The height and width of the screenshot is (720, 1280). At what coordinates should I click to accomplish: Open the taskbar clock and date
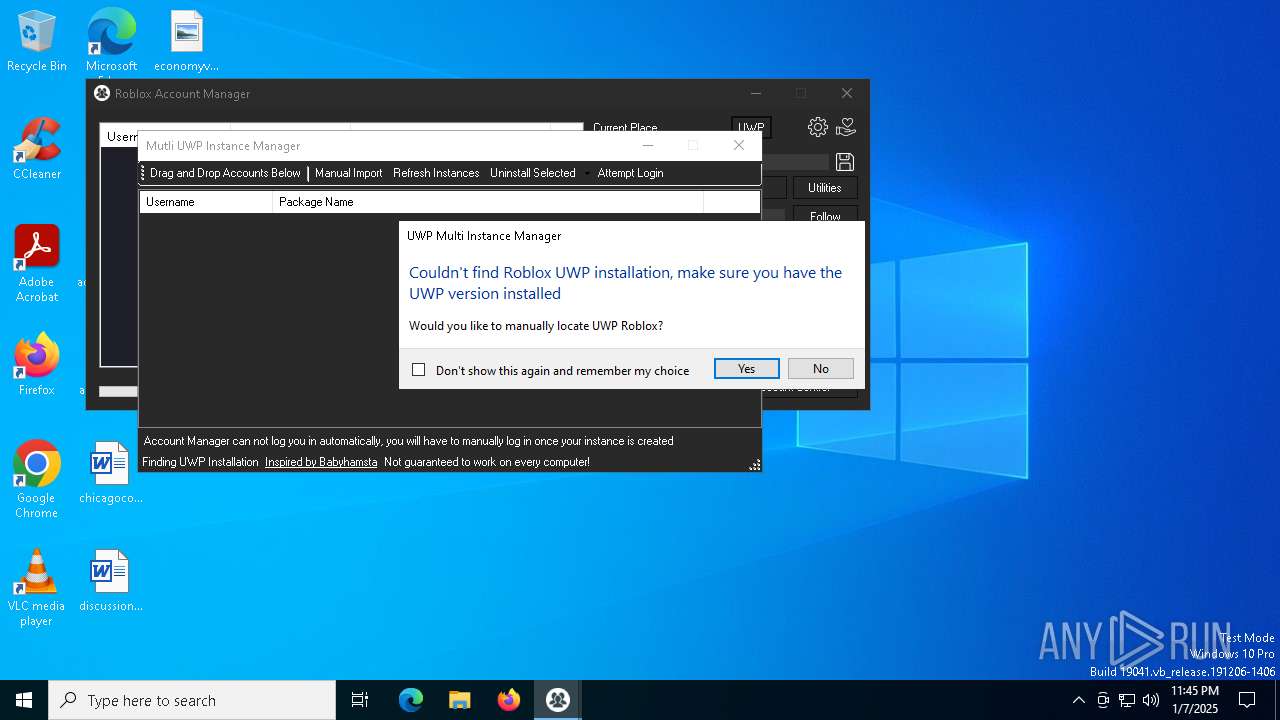click(x=1194, y=700)
